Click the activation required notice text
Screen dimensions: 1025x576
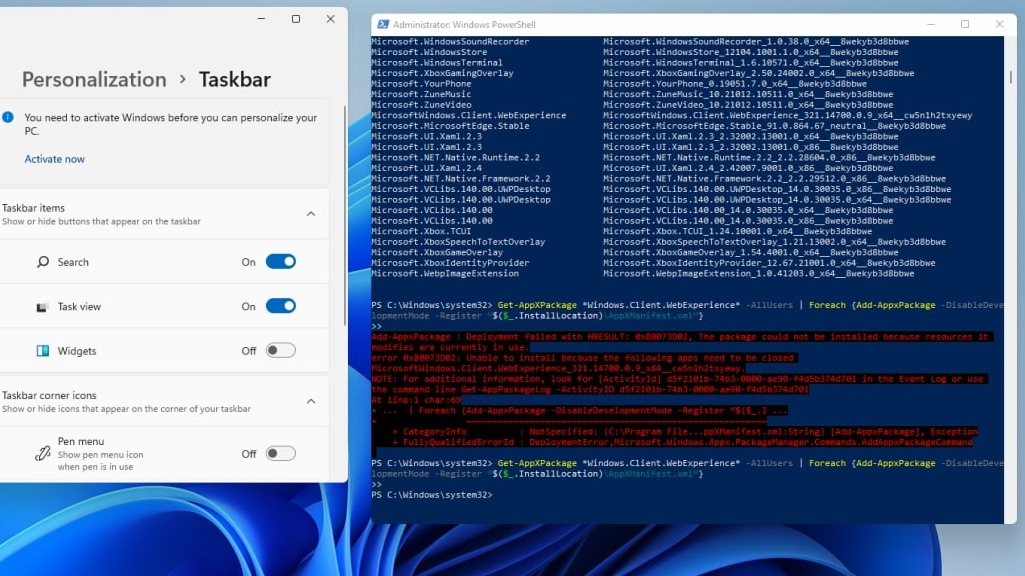(171, 124)
